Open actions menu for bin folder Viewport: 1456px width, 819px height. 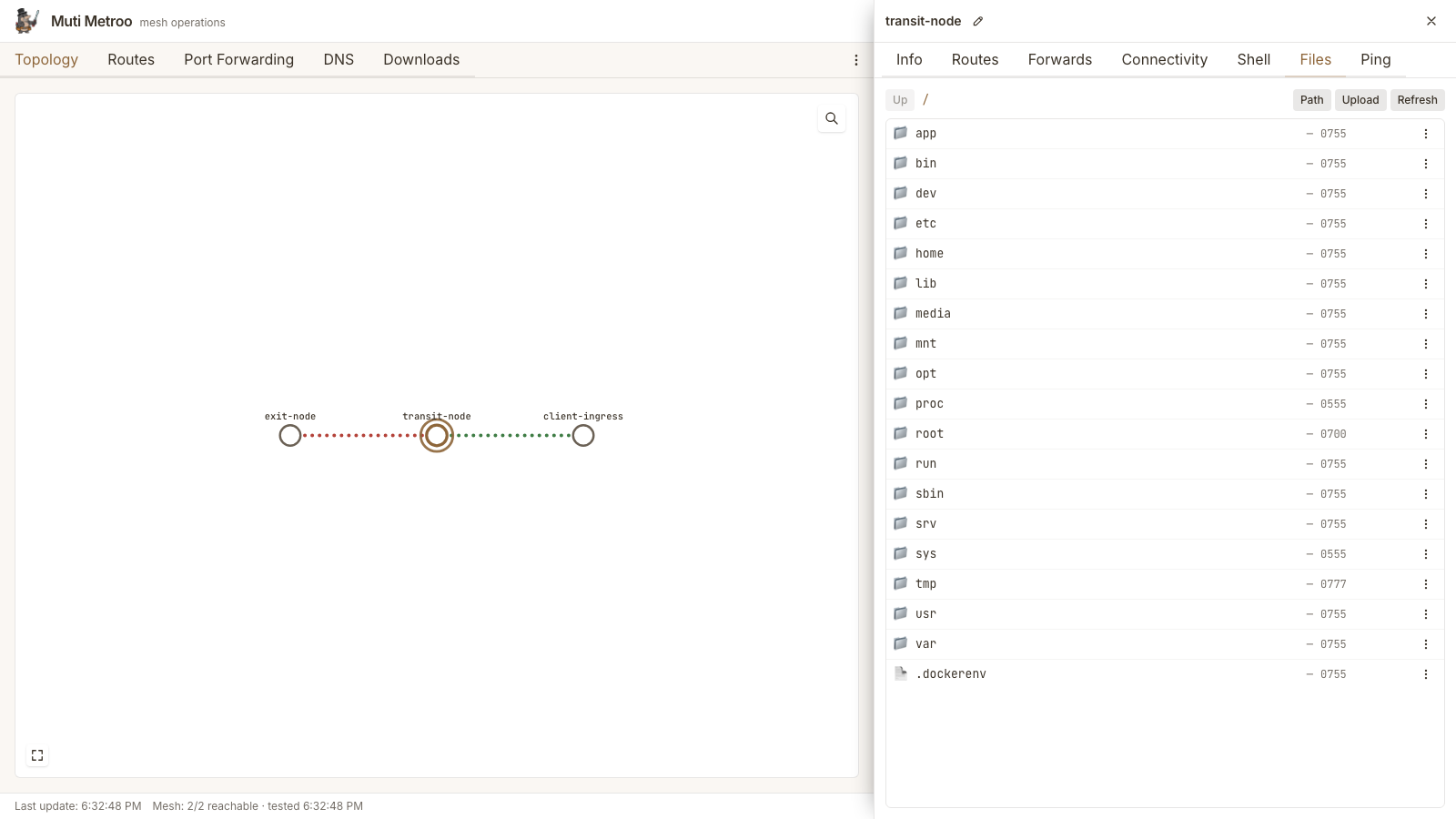(x=1426, y=164)
